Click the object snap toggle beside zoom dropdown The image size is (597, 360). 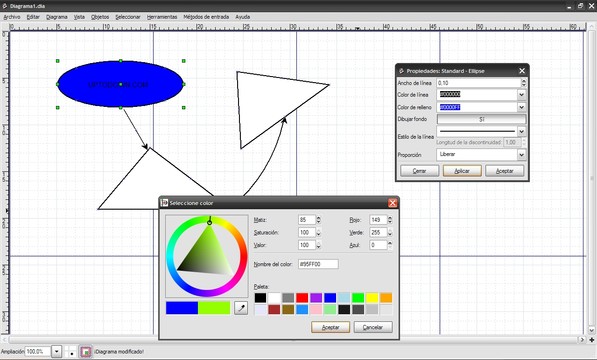(86, 352)
